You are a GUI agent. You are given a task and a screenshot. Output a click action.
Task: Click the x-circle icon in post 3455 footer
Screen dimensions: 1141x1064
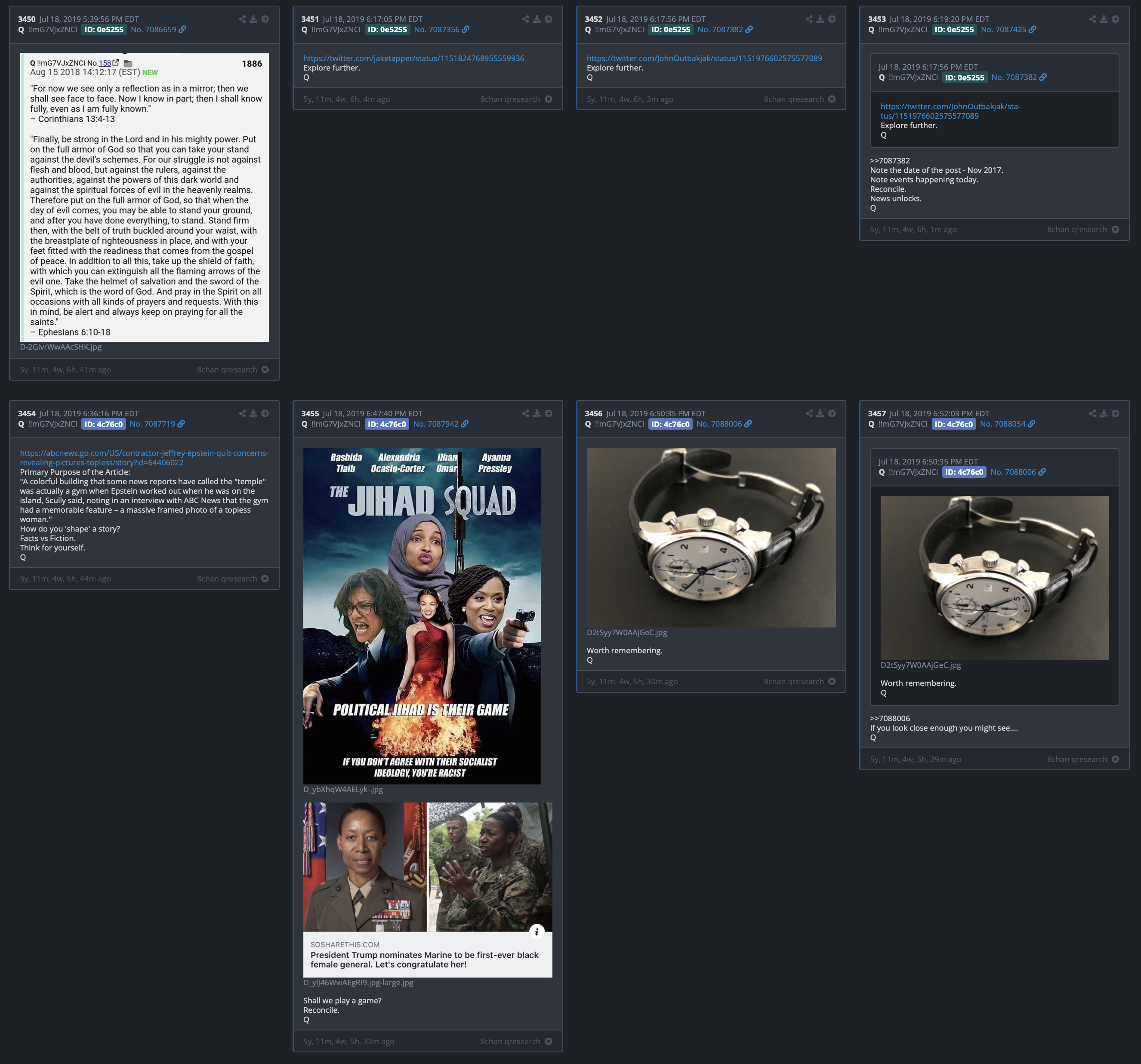[x=549, y=1042]
